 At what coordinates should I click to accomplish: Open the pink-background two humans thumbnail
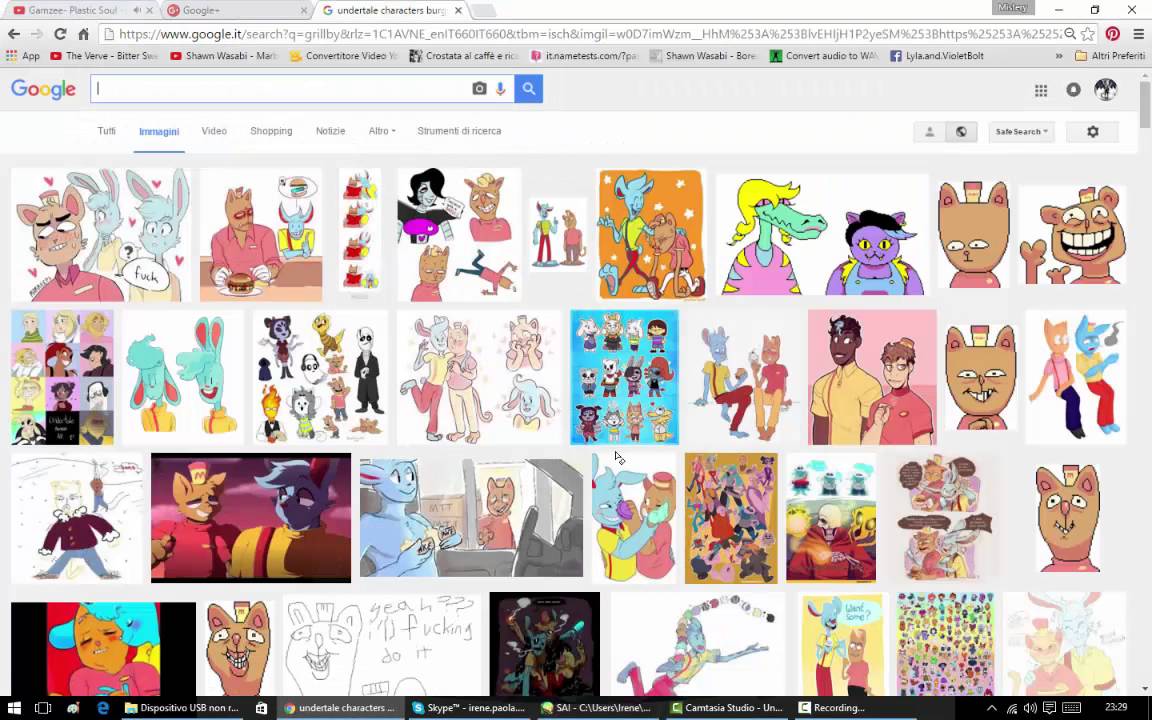pyautogui.click(x=872, y=377)
